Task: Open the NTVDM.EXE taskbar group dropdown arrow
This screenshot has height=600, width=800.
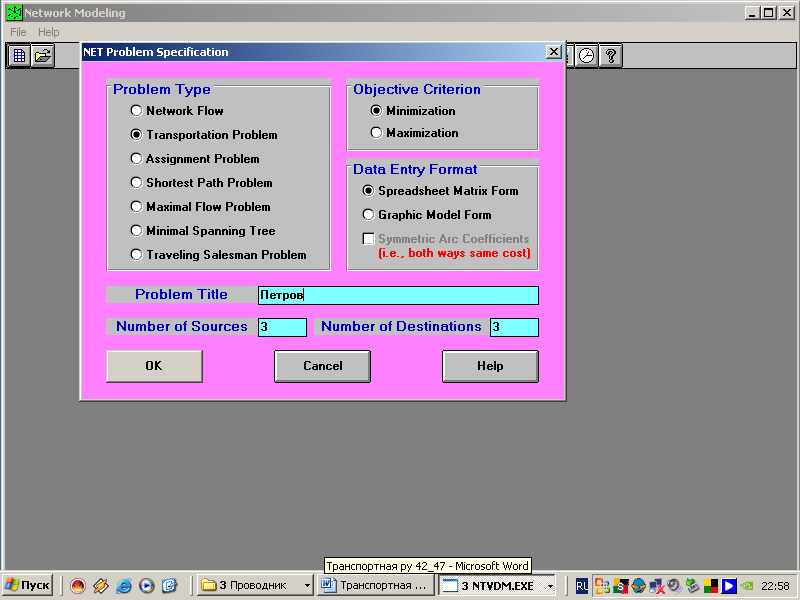Action: pos(551,586)
